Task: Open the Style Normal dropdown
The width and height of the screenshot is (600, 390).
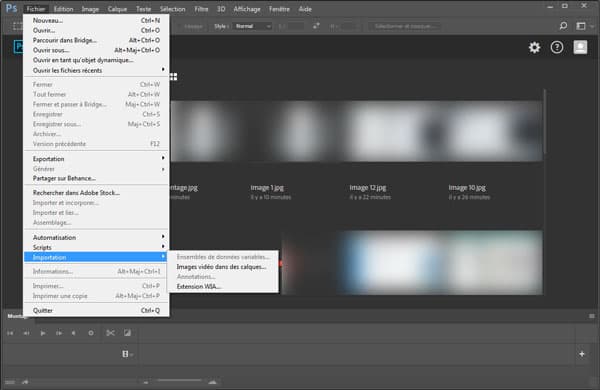Action: tap(253, 26)
